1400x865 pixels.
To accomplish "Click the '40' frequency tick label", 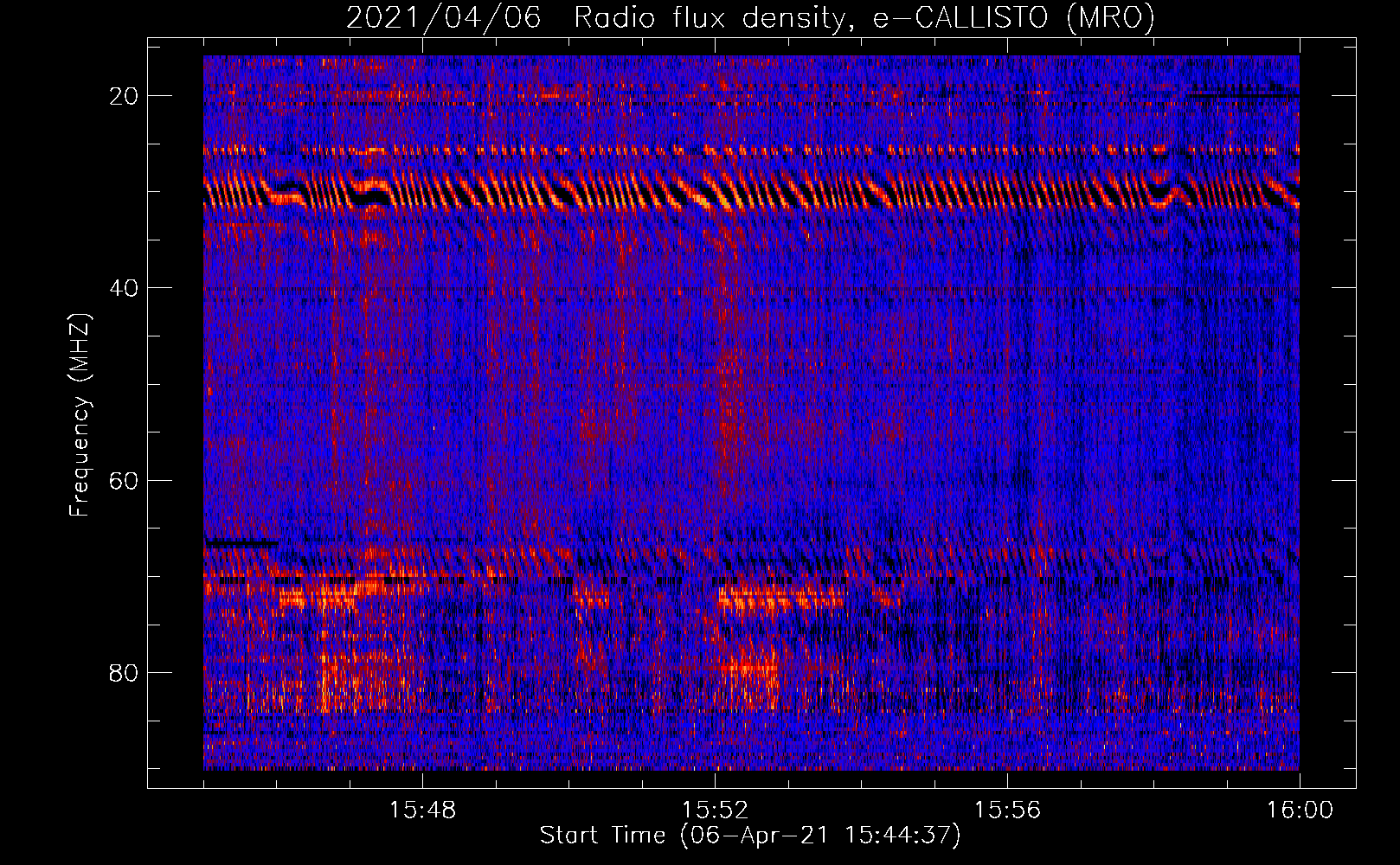I will [x=124, y=288].
